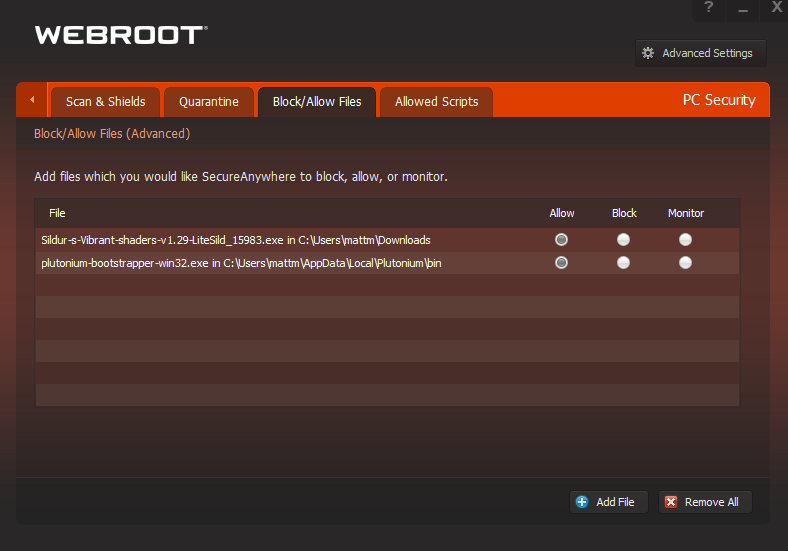Minimize the Webroot window
This screenshot has height=551, width=788.
(x=743, y=9)
